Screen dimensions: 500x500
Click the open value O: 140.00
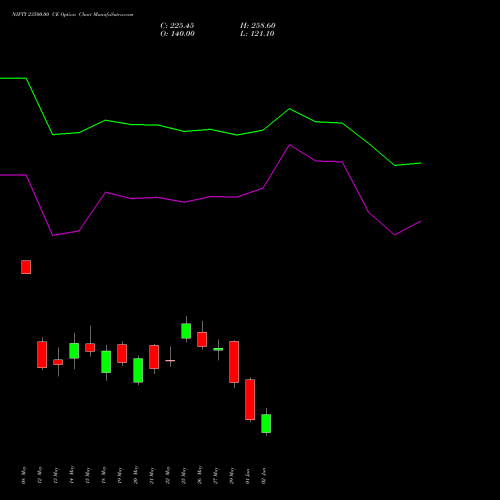point(177,34)
